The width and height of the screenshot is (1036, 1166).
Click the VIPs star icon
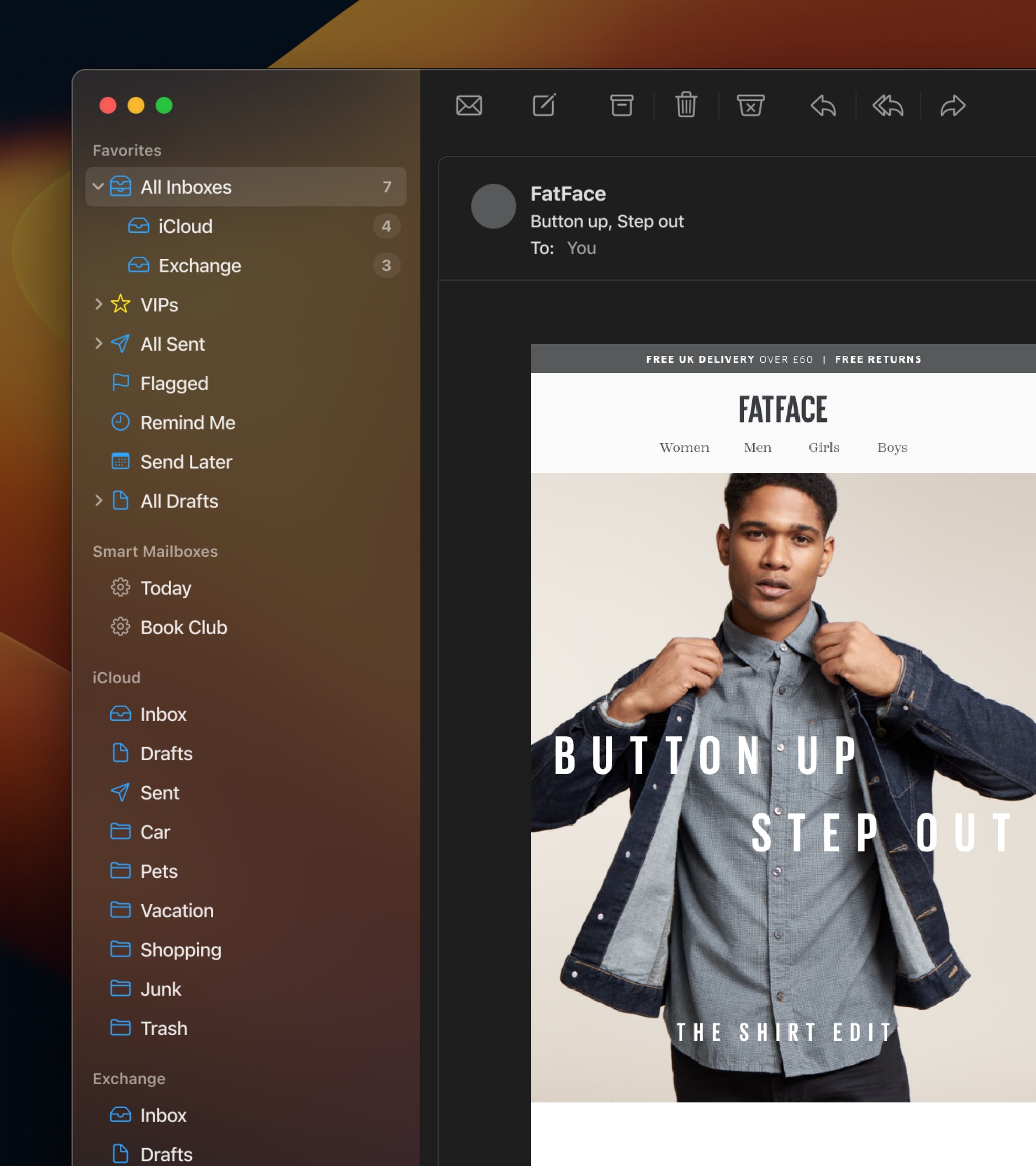pos(120,304)
